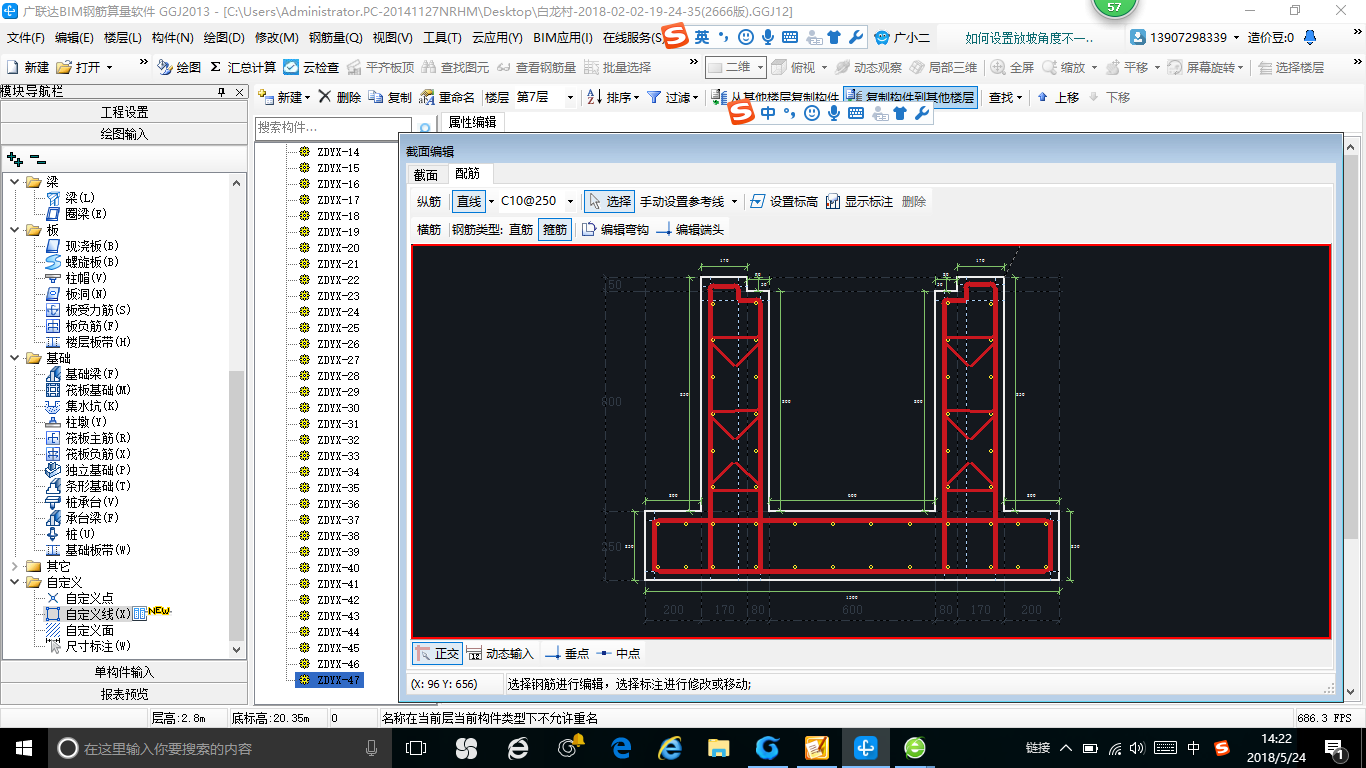Run 汇总计算 summary calculation

click(x=243, y=67)
